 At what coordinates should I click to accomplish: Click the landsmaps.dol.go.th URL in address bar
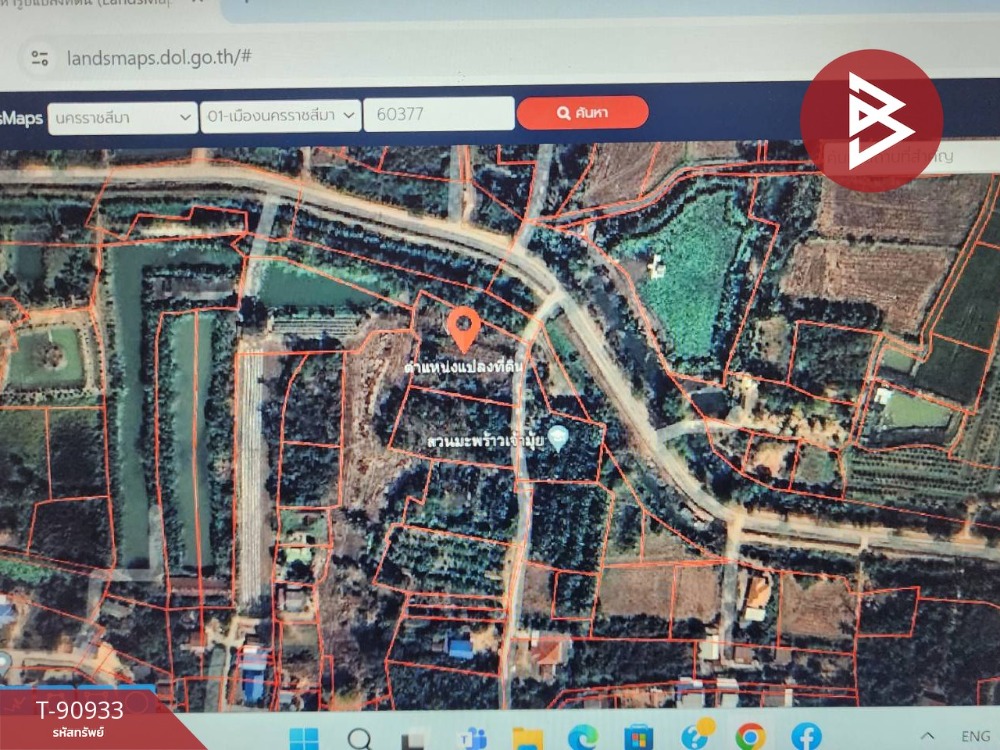click(159, 57)
